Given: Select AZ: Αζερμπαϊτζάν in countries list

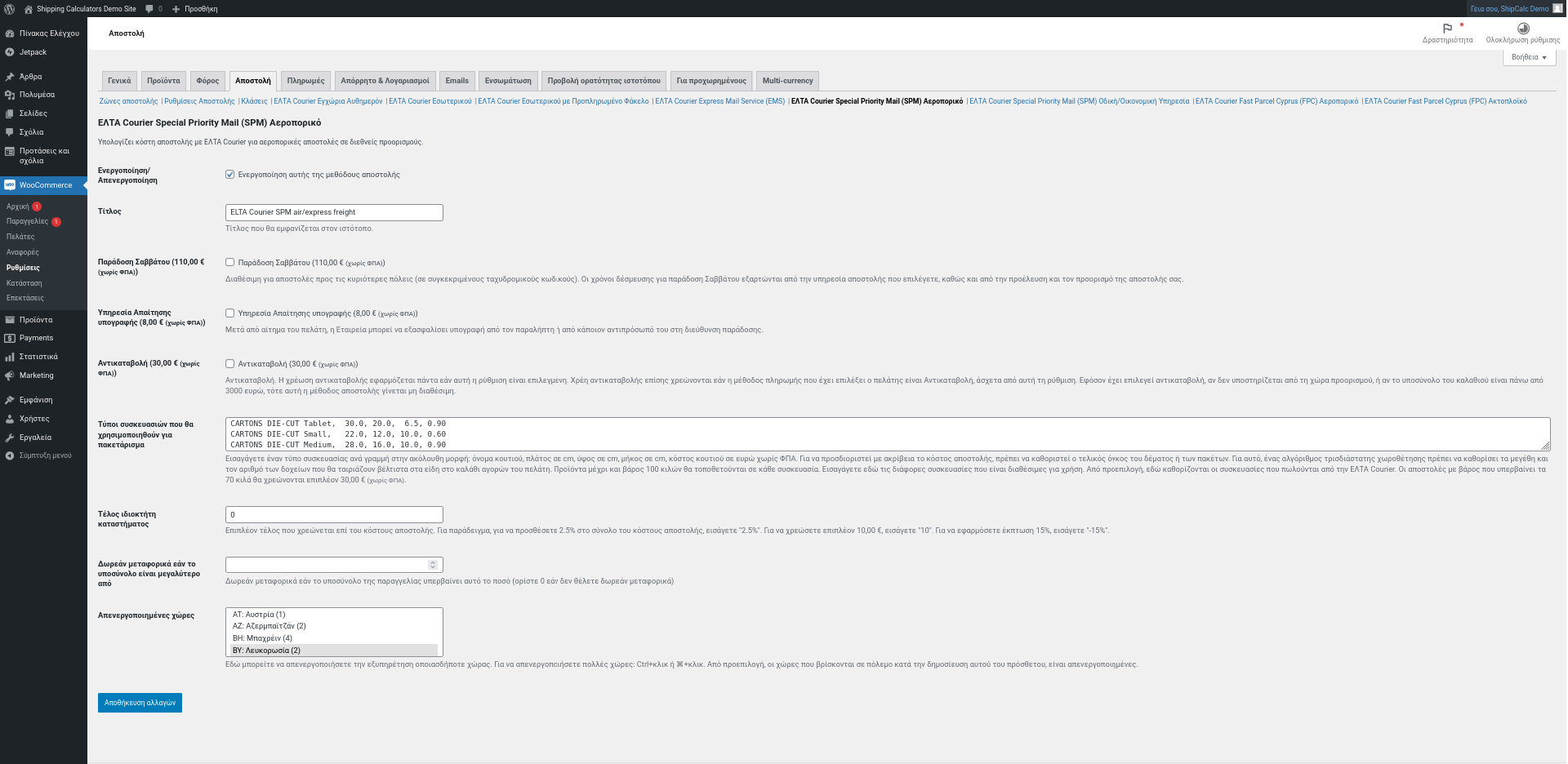Looking at the screenshot, I should coord(333,626).
